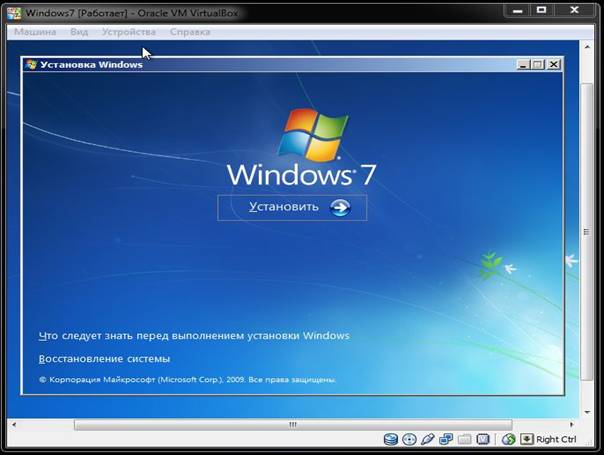Click the shared folders status icon
This screenshot has height=455, width=604.
(465, 439)
